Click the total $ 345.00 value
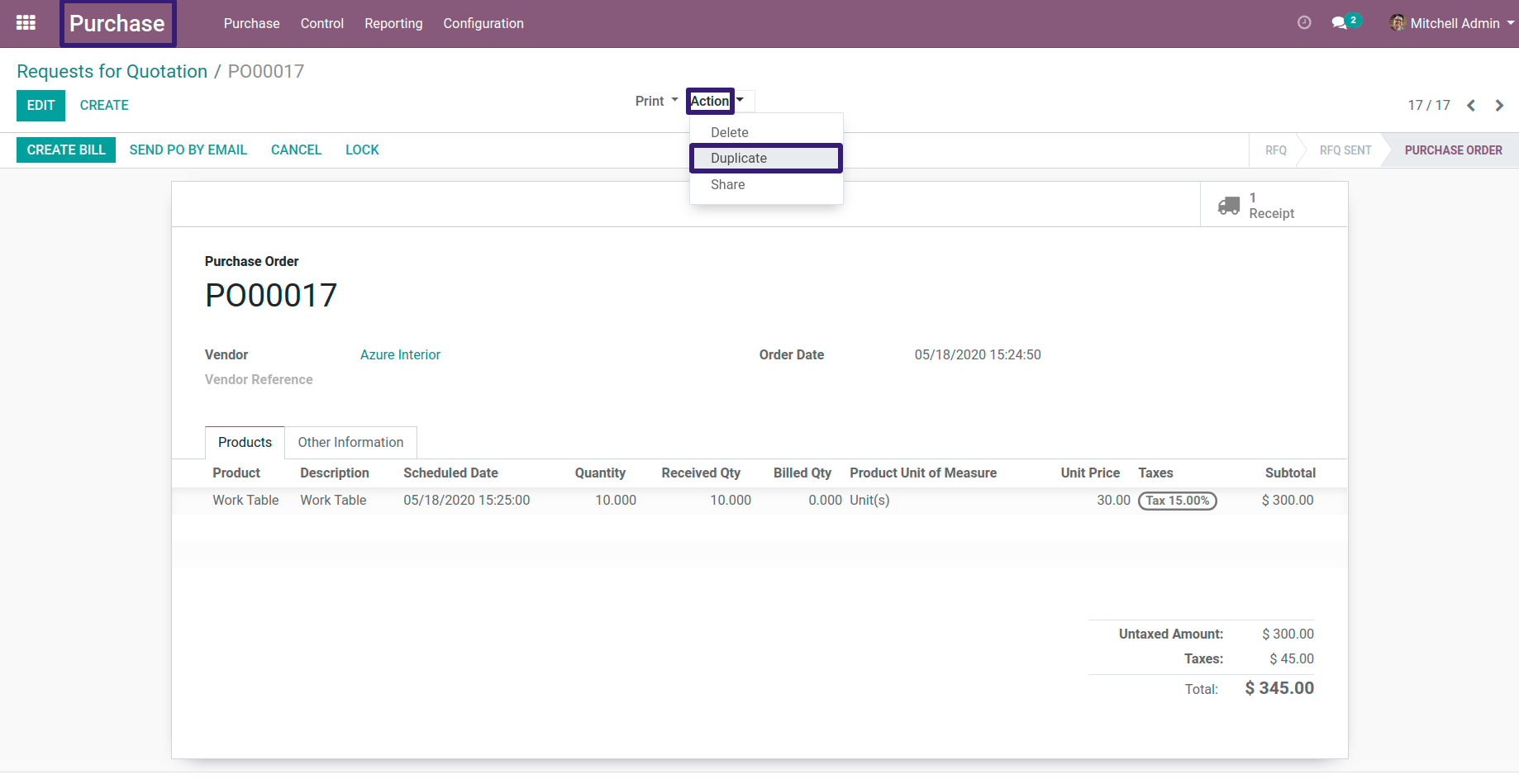The height and width of the screenshot is (784, 1519). (1279, 688)
